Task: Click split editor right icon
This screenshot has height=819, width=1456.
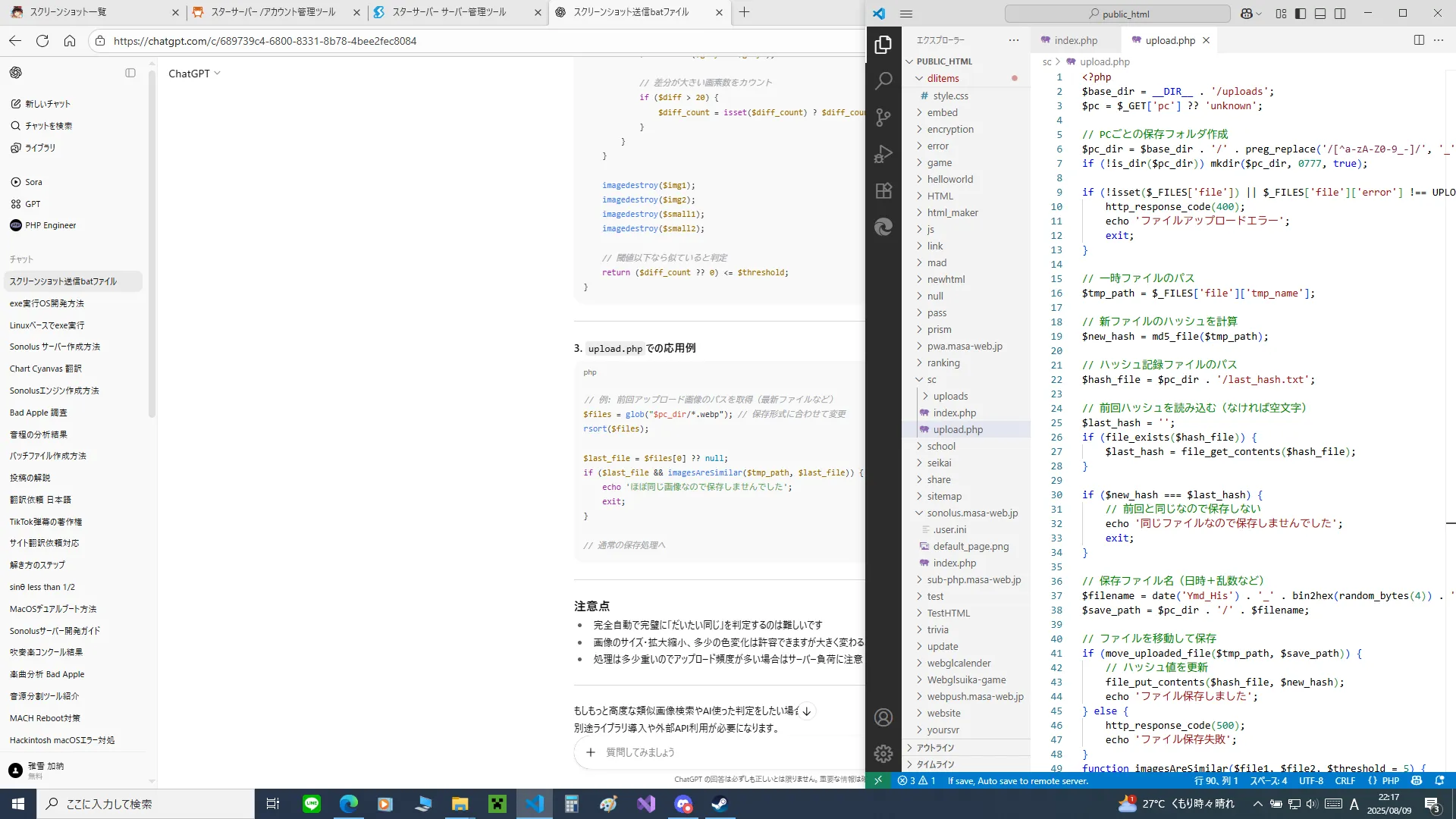Action: tap(1418, 40)
